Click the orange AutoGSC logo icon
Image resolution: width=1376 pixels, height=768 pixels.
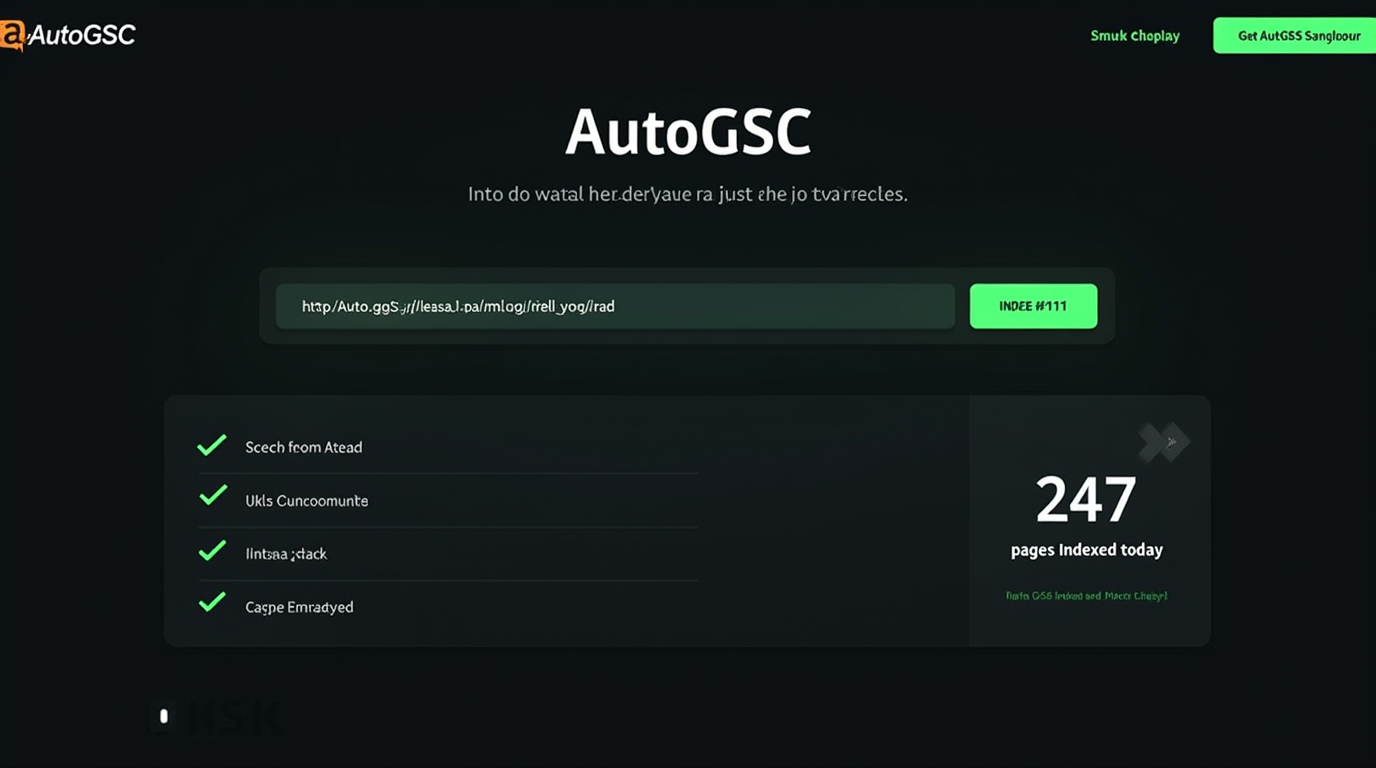14,34
